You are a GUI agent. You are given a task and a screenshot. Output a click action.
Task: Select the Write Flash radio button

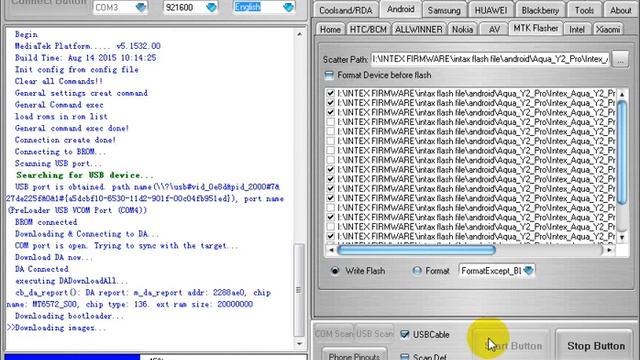click(x=335, y=271)
